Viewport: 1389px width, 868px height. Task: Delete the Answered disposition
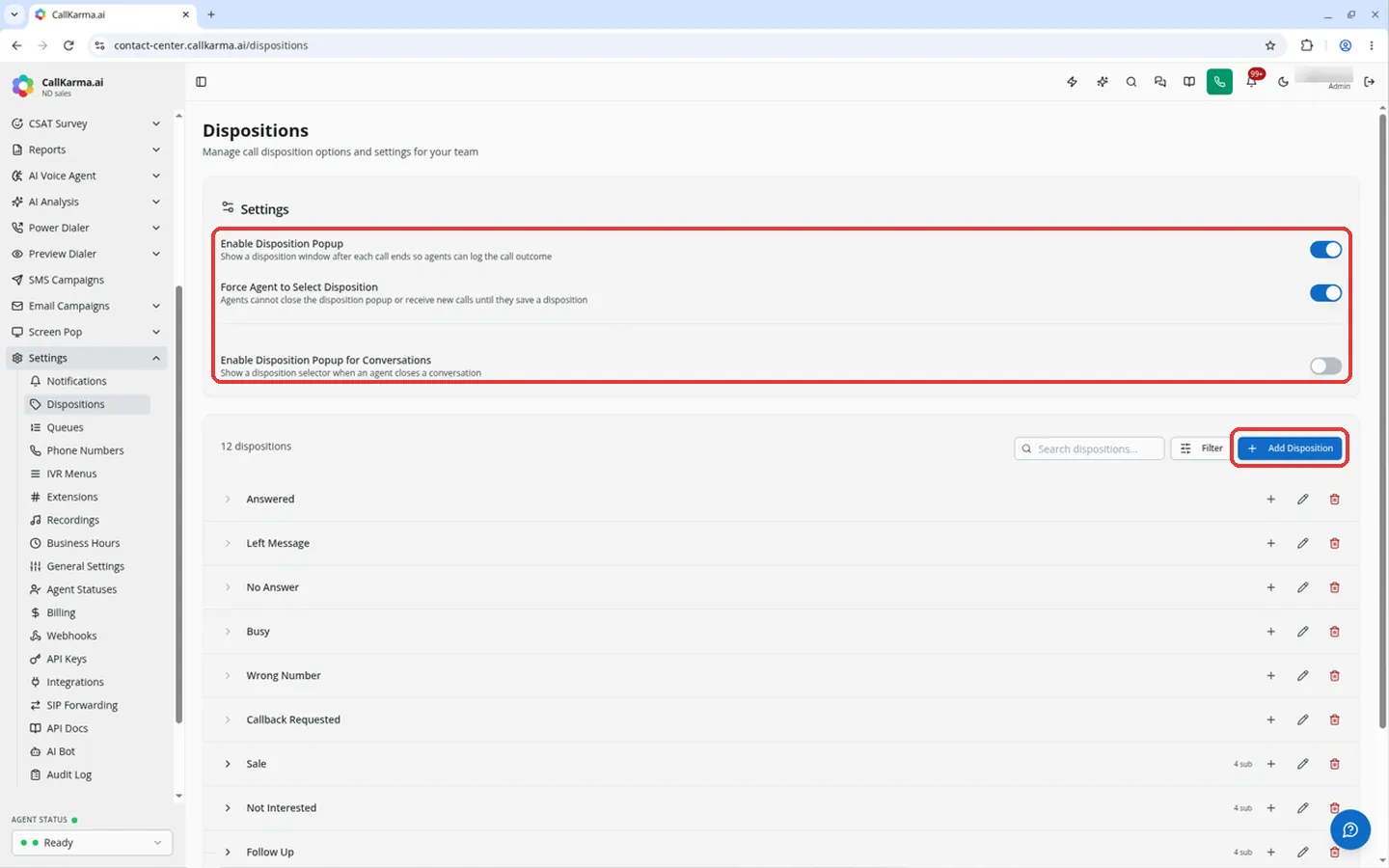coord(1335,500)
